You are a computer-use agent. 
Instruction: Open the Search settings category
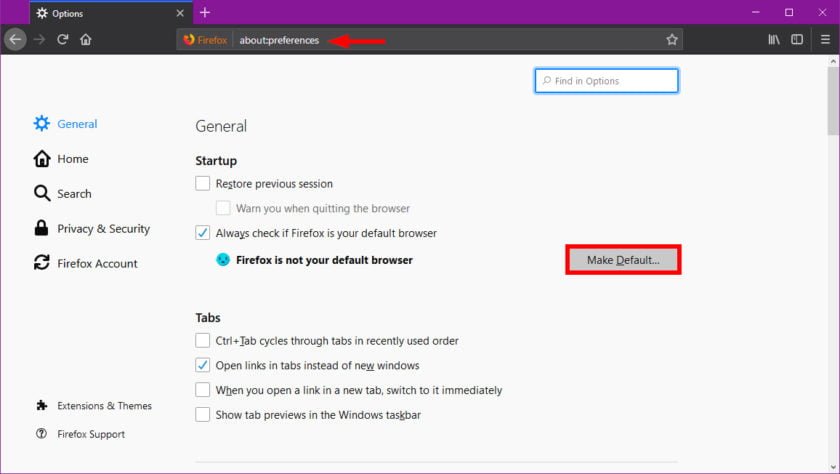(74, 194)
